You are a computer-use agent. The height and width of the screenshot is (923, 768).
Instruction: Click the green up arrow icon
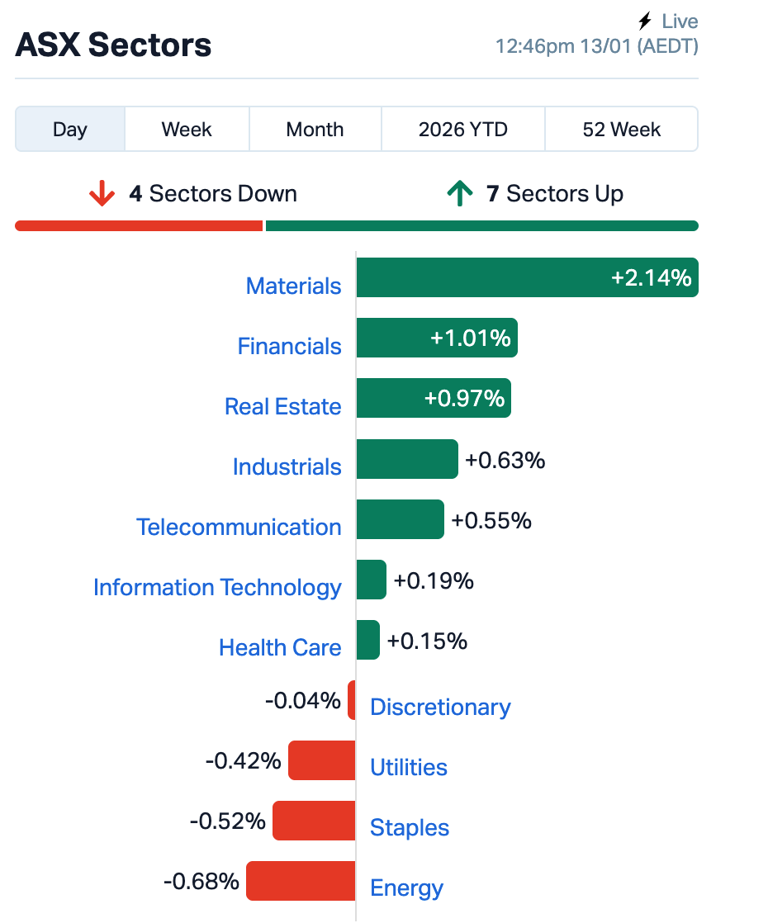tap(459, 193)
